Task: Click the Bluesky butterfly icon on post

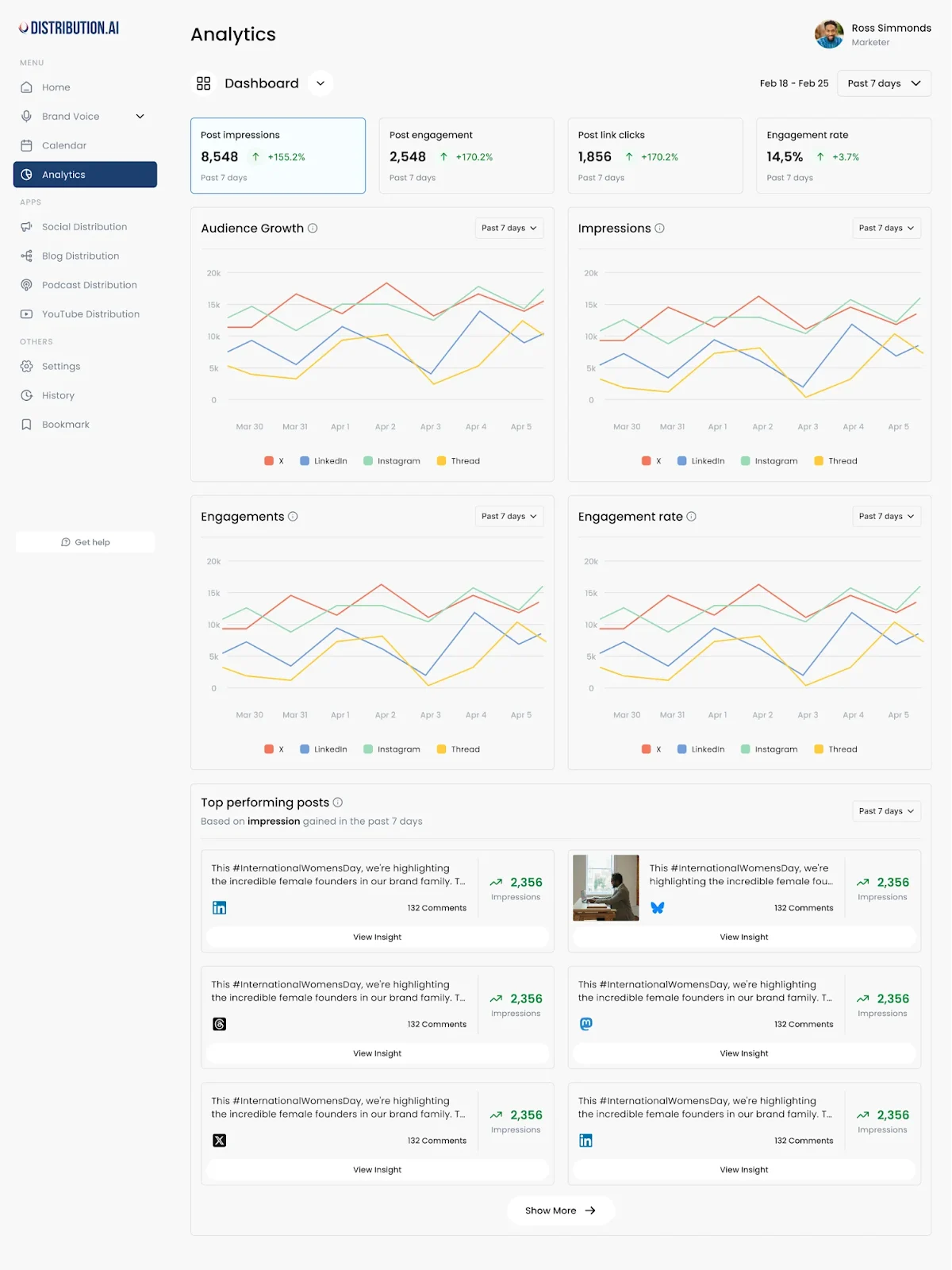Action: coord(658,908)
